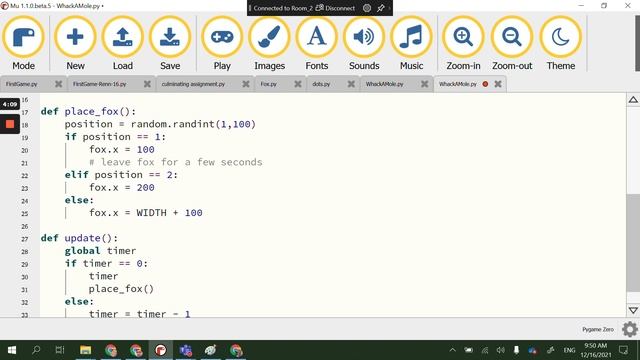Close the culminating assignment.py tab
The height and width of the screenshot is (360, 640).
click(246, 84)
